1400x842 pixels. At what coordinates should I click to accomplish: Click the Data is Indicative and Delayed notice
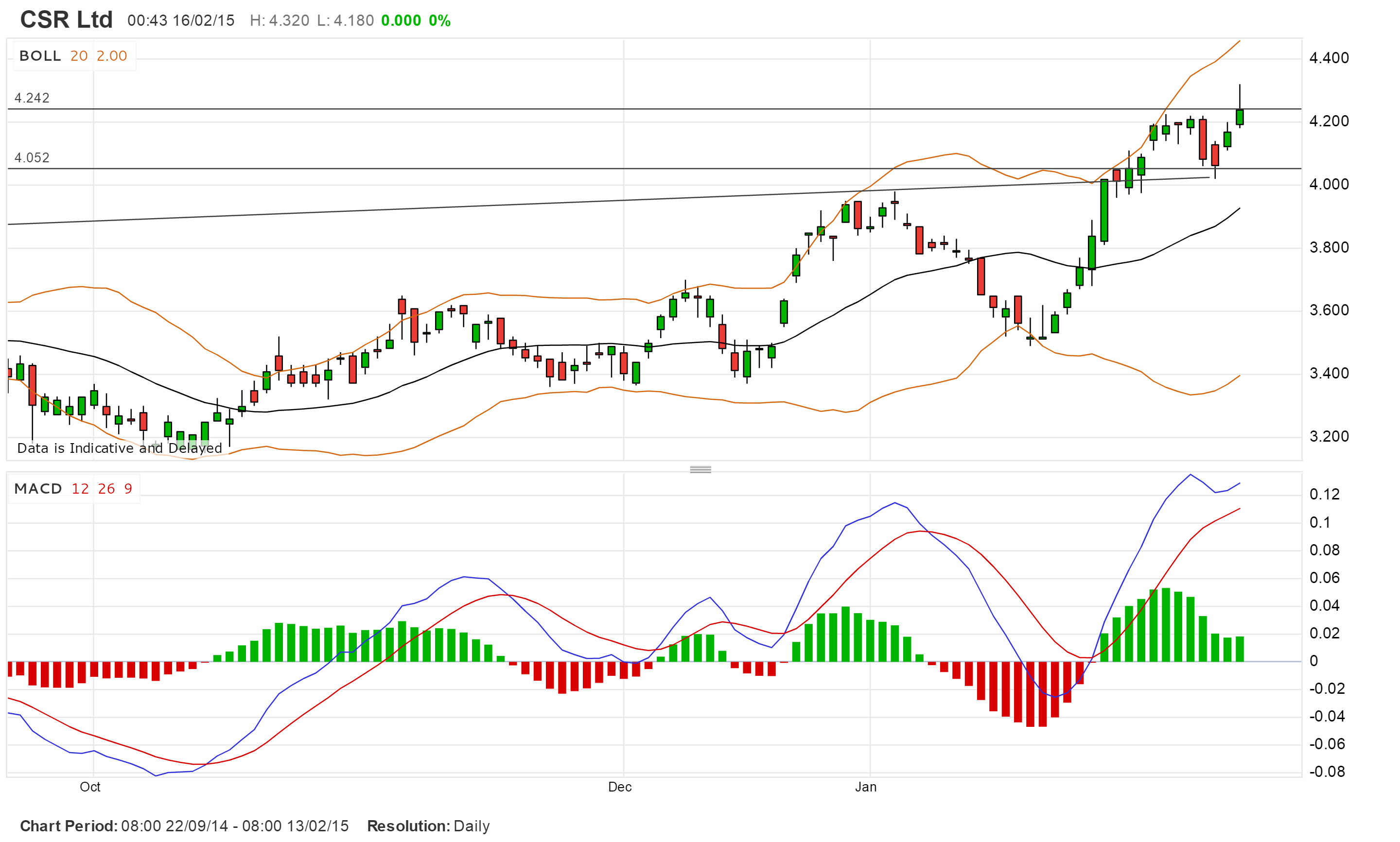pyautogui.click(x=120, y=447)
